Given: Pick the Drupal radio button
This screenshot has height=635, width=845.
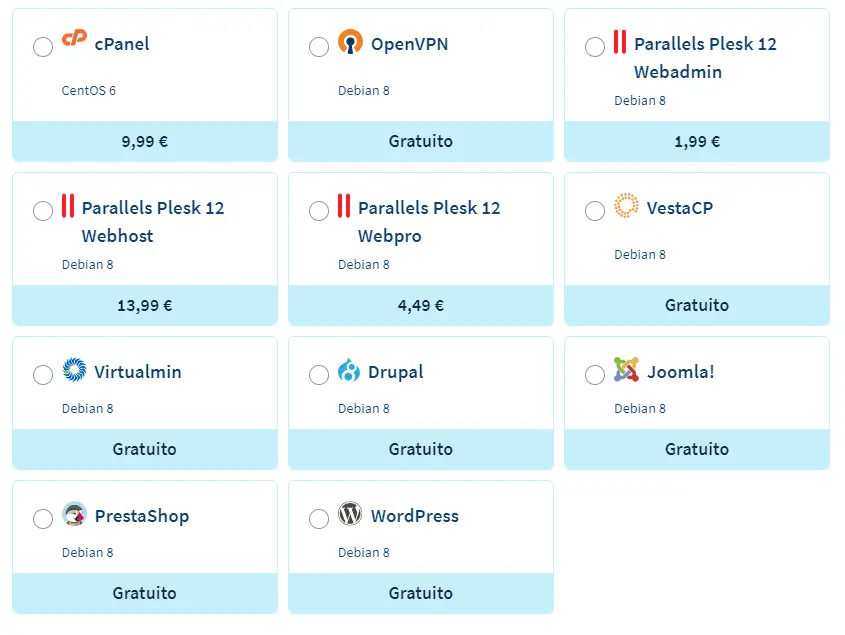Looking at the screenshot, I should (x=319, y=375).
